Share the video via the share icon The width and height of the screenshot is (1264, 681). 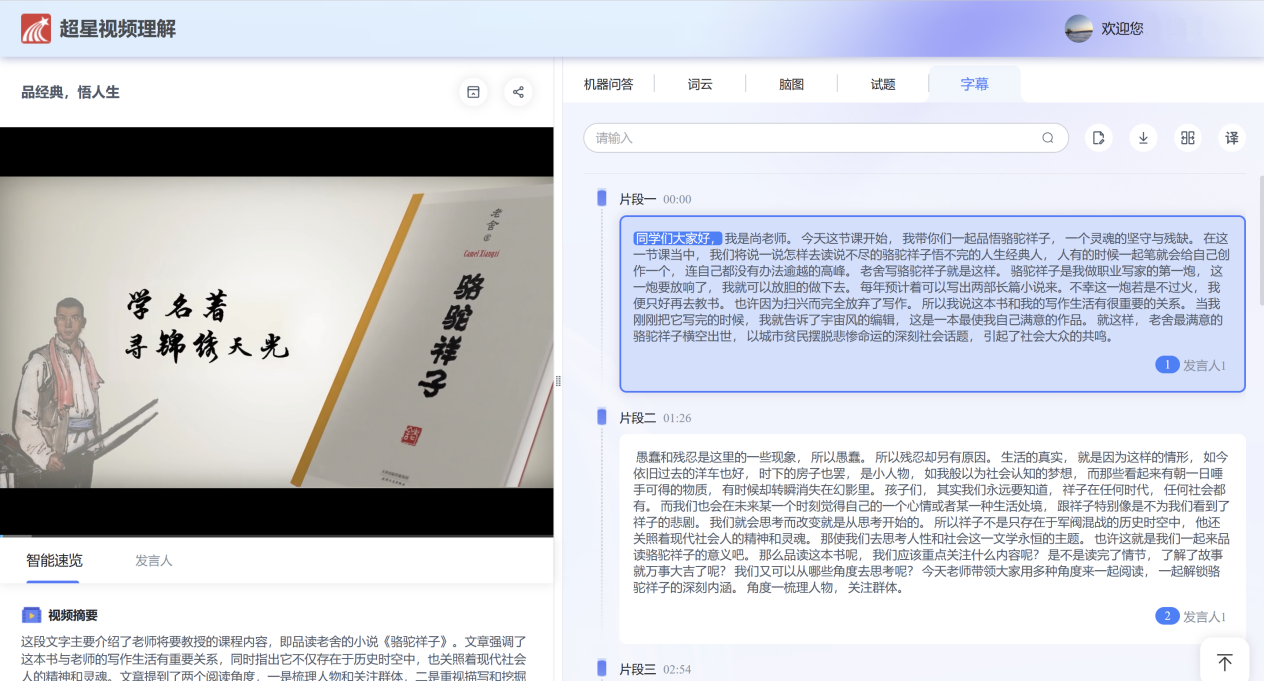click(518, 92)
